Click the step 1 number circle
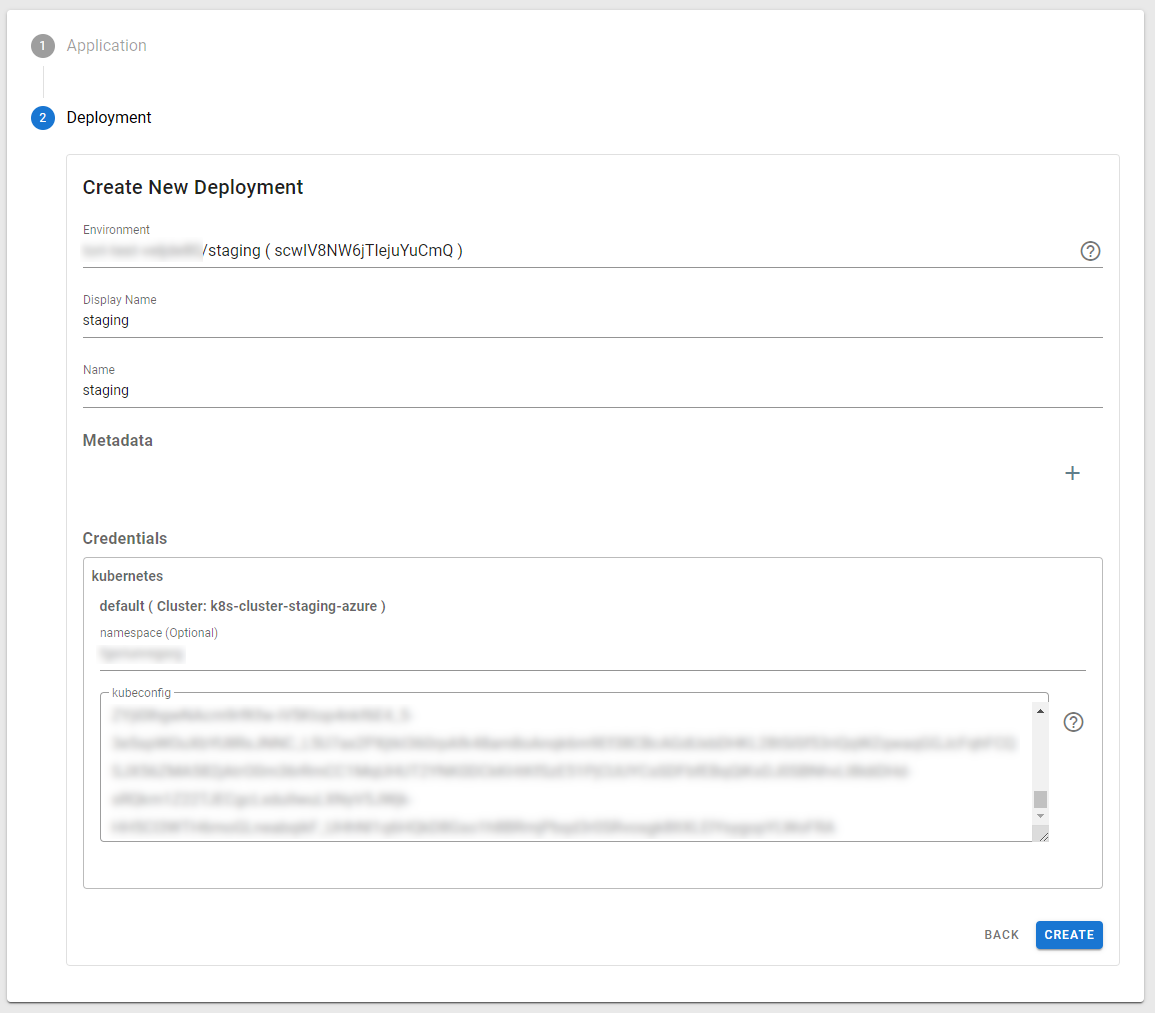The height and width of the screenshot is (1013, 1155). pyautogui.click(x=43, y=46)
